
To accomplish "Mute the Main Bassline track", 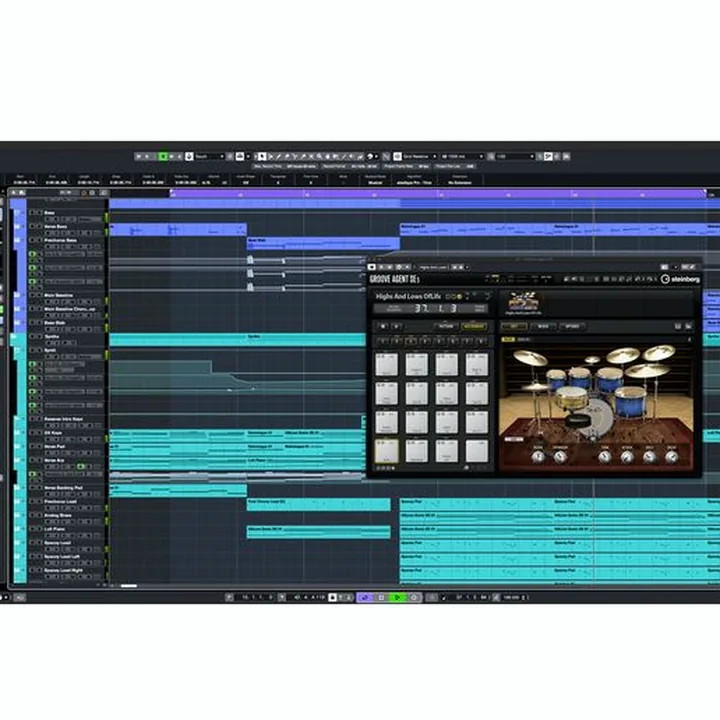I will pyautogui.click(x=32, y=295).
